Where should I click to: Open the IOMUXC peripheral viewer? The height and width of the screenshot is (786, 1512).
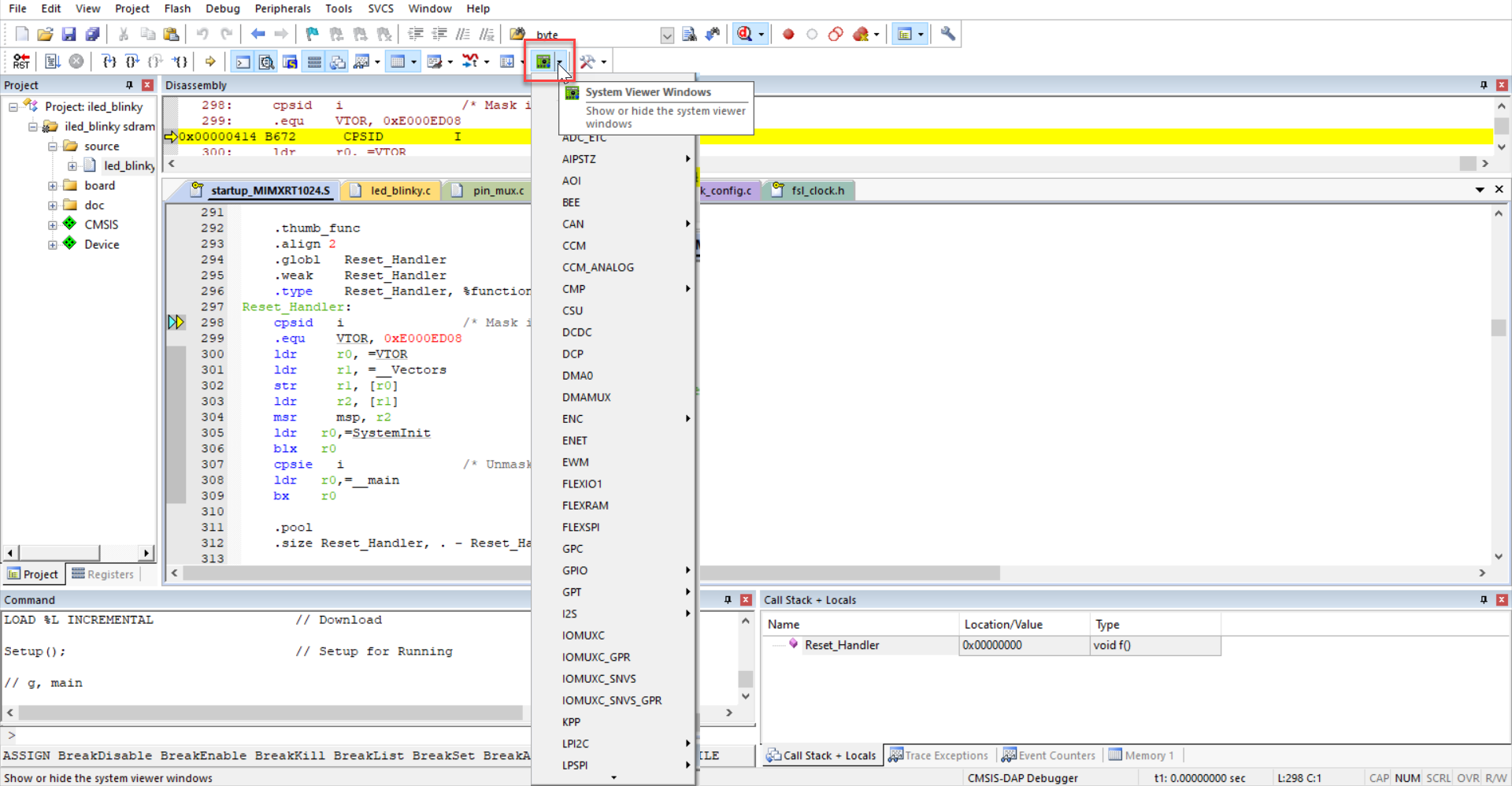[584, 635]
